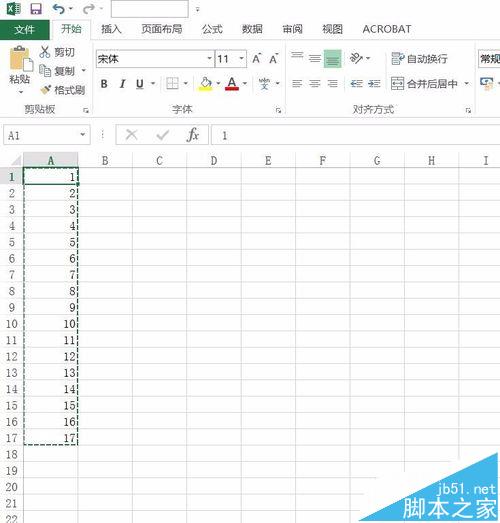
Task: Click merge and center button
Action: [424, 83]
